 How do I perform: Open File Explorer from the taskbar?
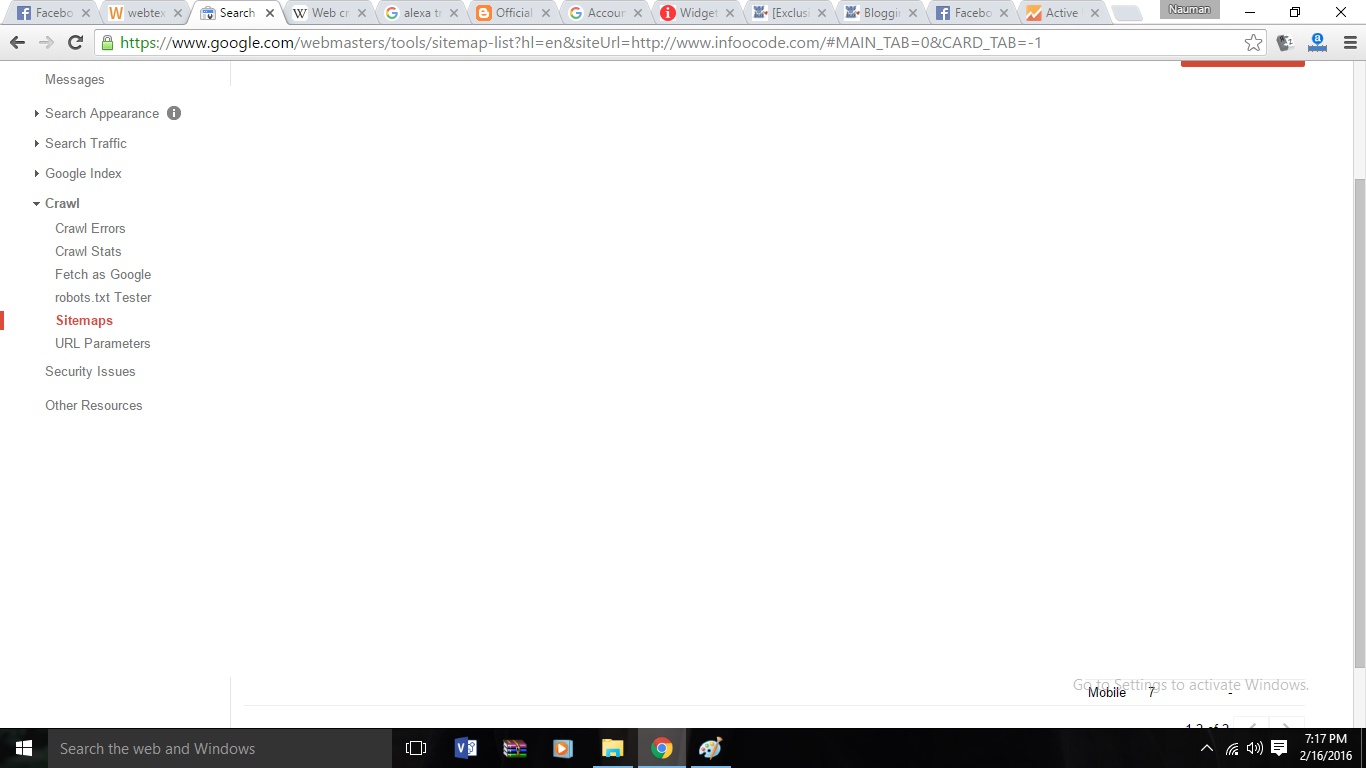point(612,748)
